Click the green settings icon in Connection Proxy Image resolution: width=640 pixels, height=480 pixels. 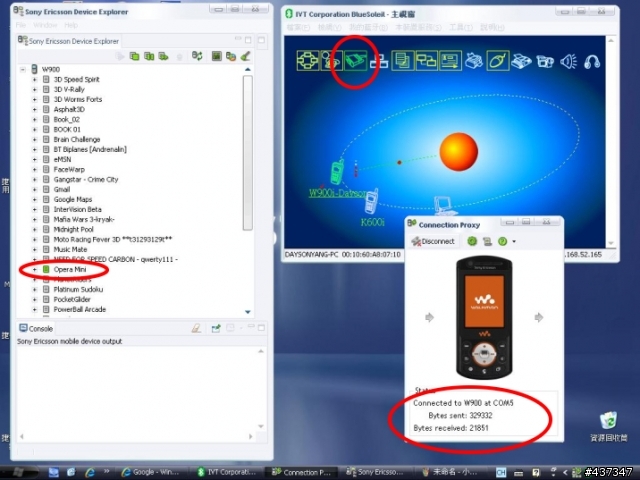click(472, 241)
